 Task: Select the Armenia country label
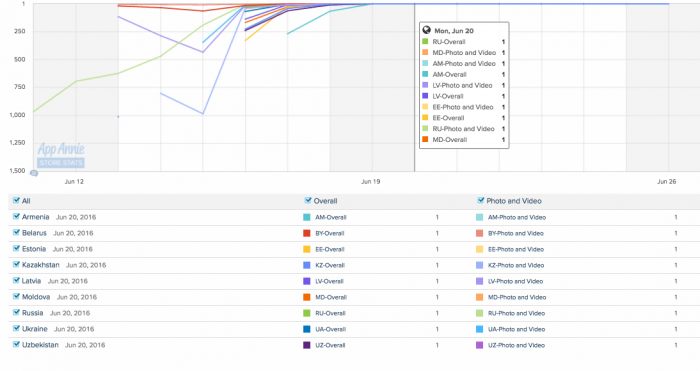click(36, 217)
